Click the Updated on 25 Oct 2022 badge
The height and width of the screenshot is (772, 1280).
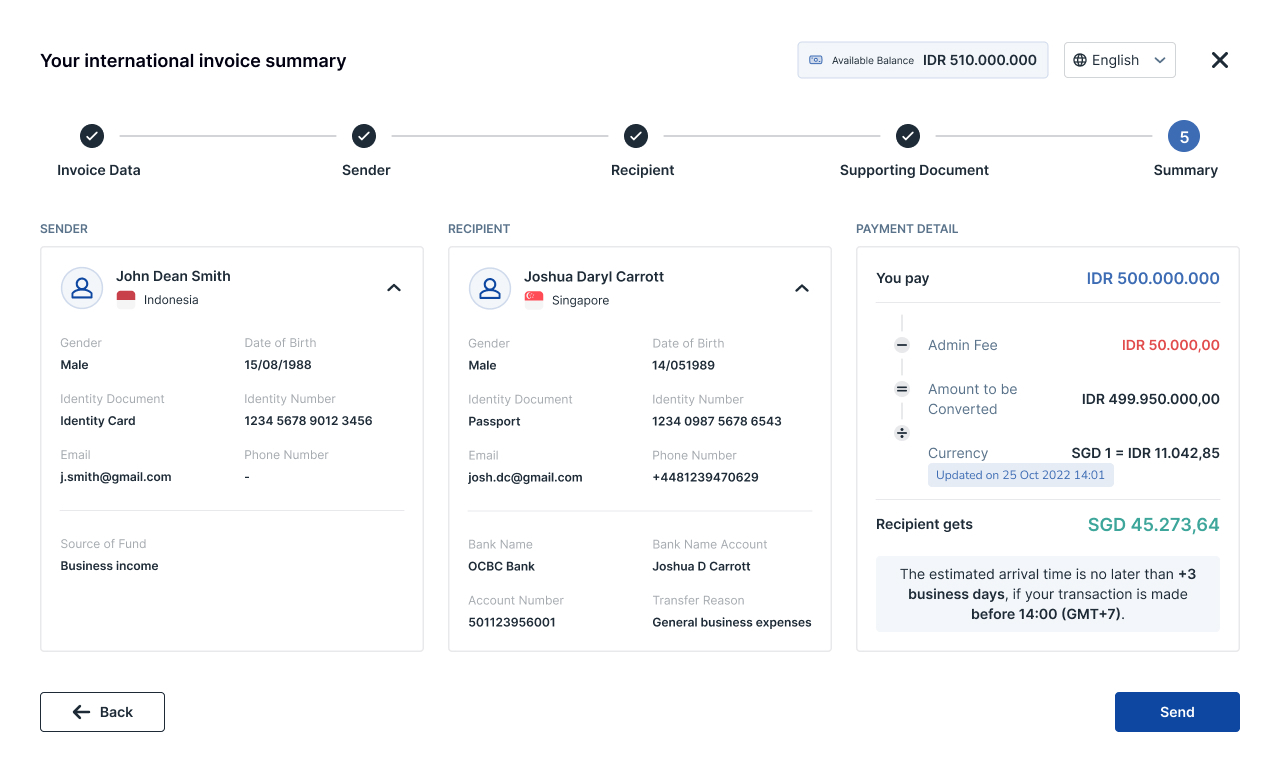[1020, 475]
